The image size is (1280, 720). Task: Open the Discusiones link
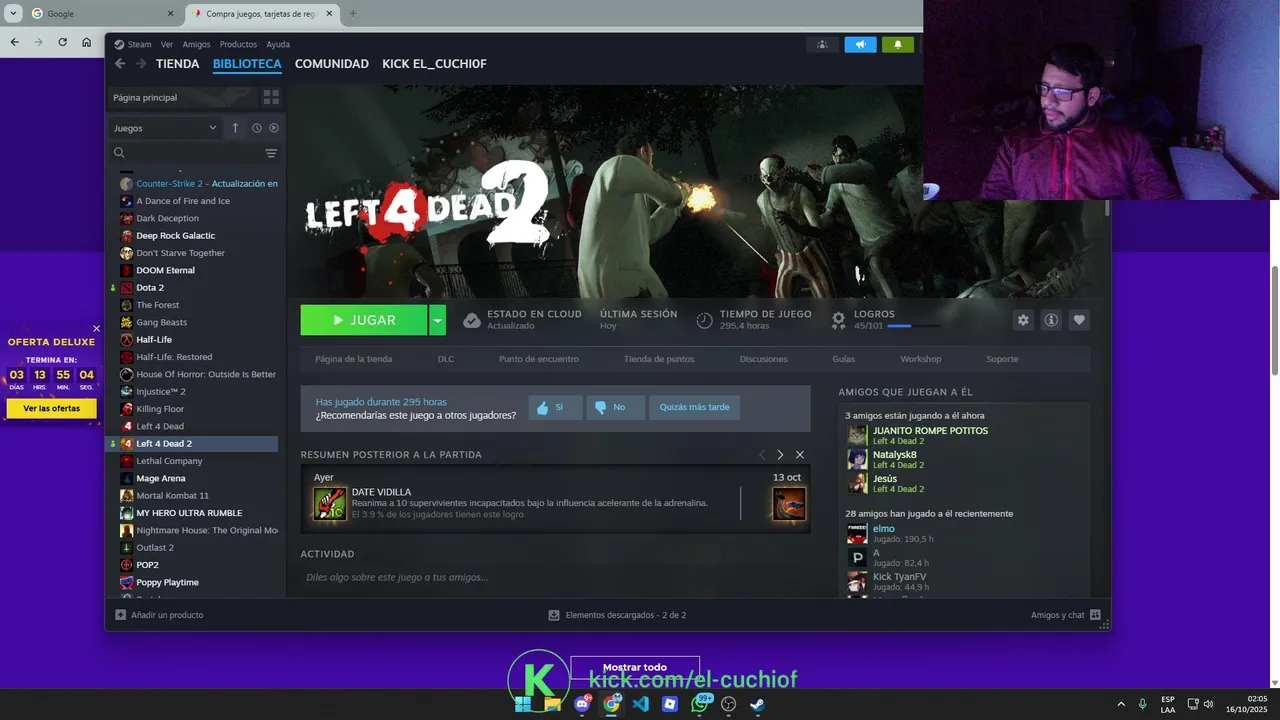pyautogui.click(x=763, y=359)
